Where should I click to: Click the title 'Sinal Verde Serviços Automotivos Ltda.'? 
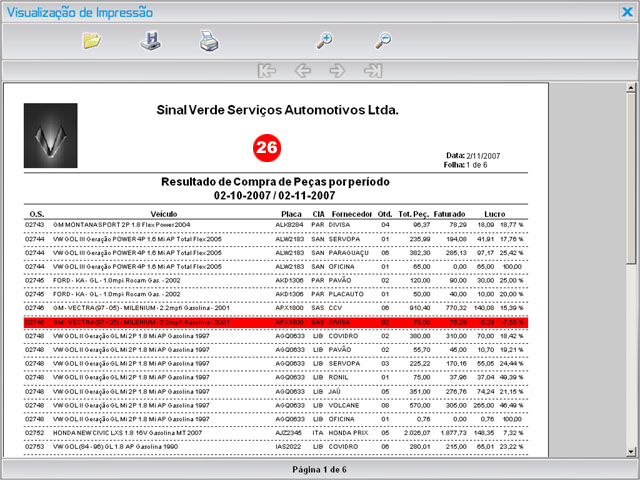click(x=278, y=110)
